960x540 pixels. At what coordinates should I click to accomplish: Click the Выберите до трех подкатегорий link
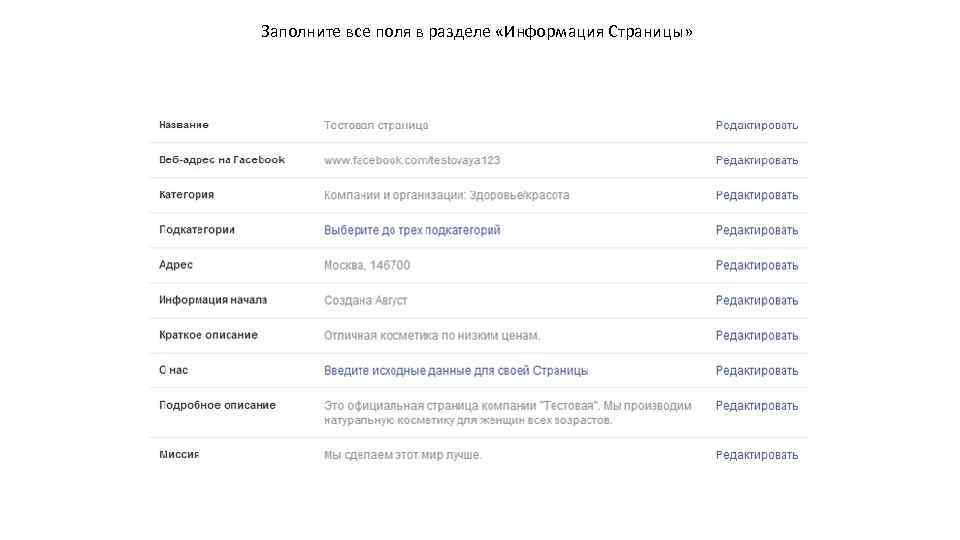[412, 230]
